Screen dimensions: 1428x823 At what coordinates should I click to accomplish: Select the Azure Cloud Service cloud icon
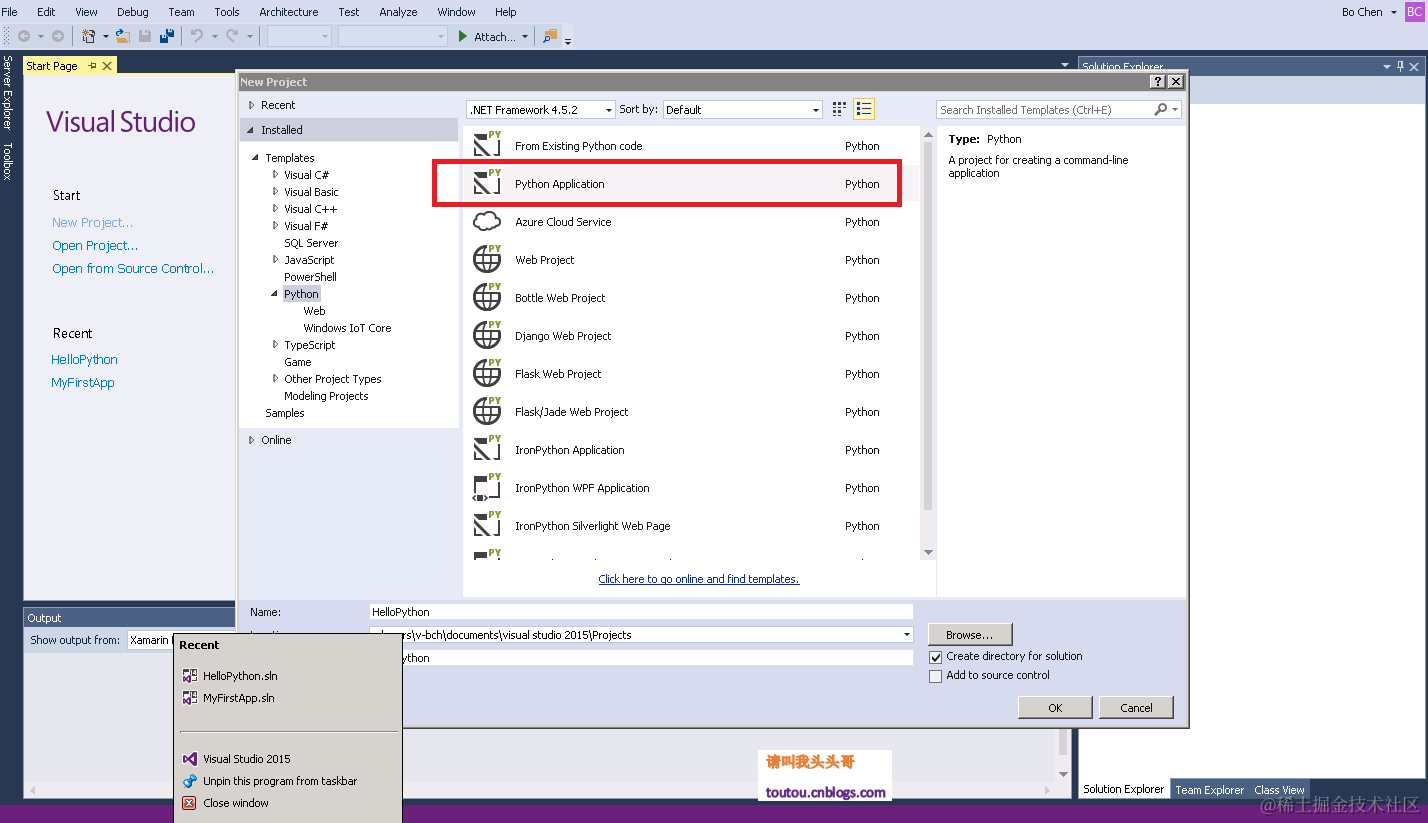[487, 222]
